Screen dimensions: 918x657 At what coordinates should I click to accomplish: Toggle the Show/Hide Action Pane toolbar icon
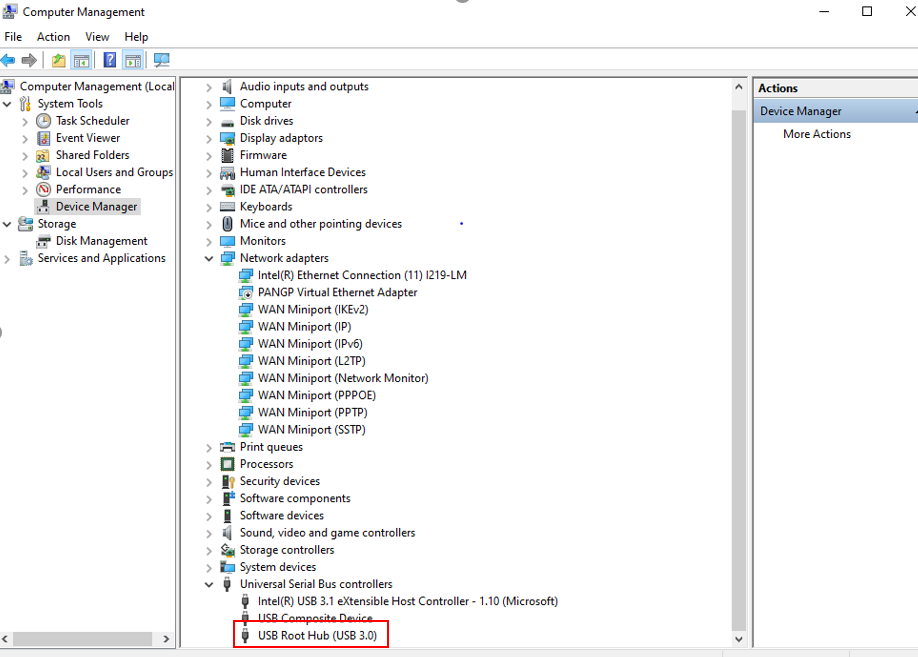pyautogui.click(x=133, y=60)
